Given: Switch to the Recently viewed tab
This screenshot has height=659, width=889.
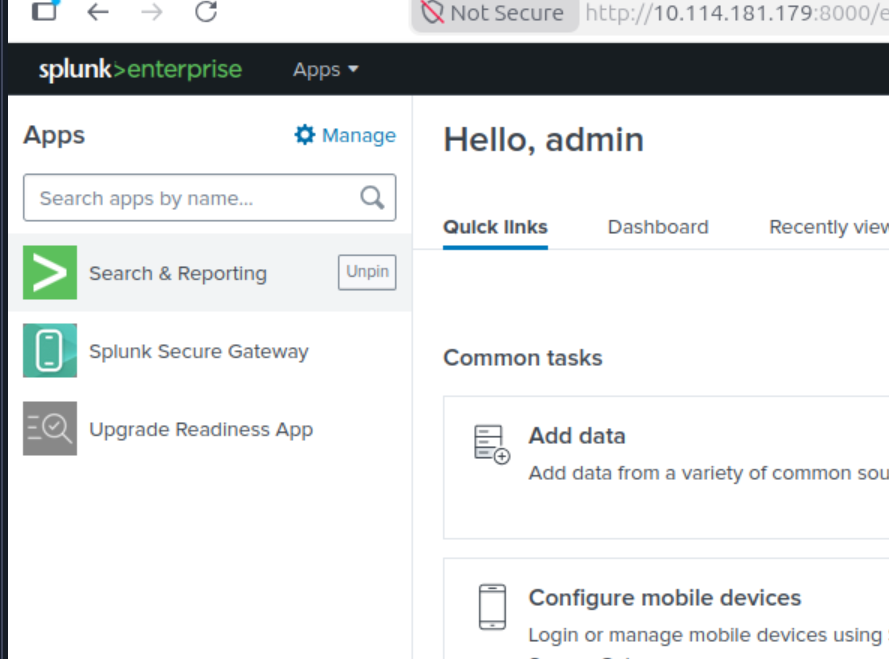Looking at the screenshot, I should tap(828, 227).
